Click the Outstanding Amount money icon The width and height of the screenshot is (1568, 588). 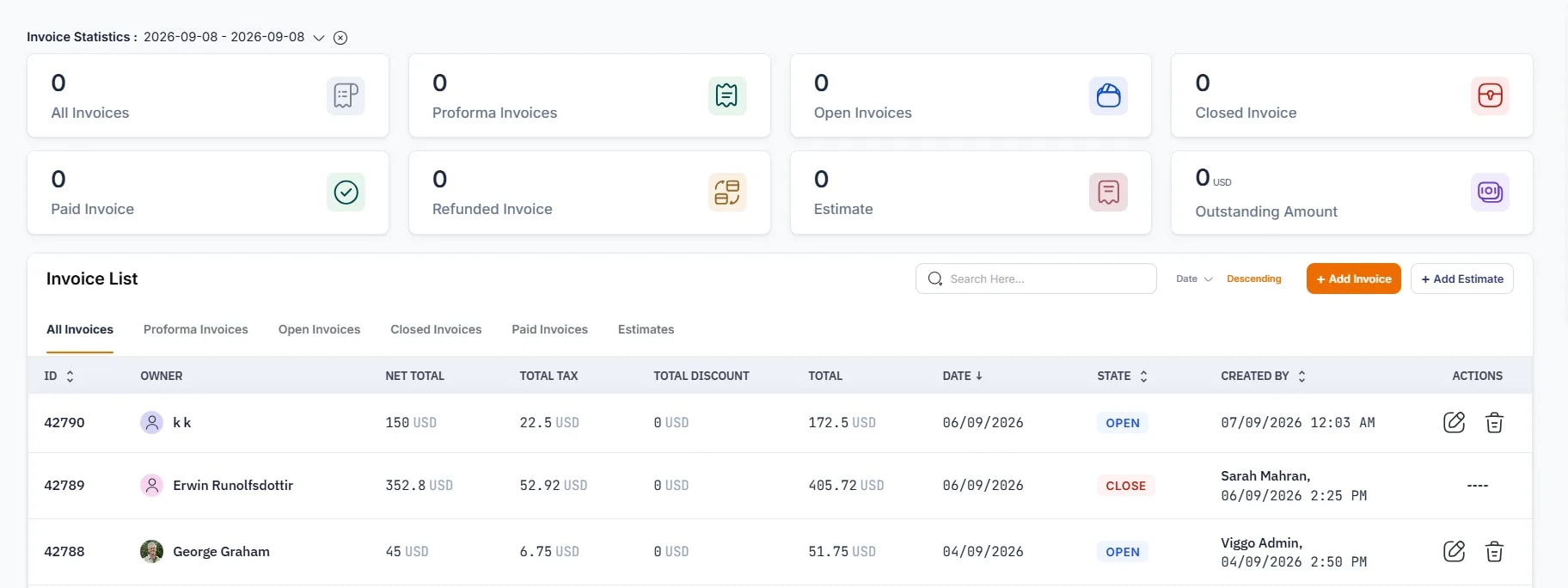pos(1490,192)
